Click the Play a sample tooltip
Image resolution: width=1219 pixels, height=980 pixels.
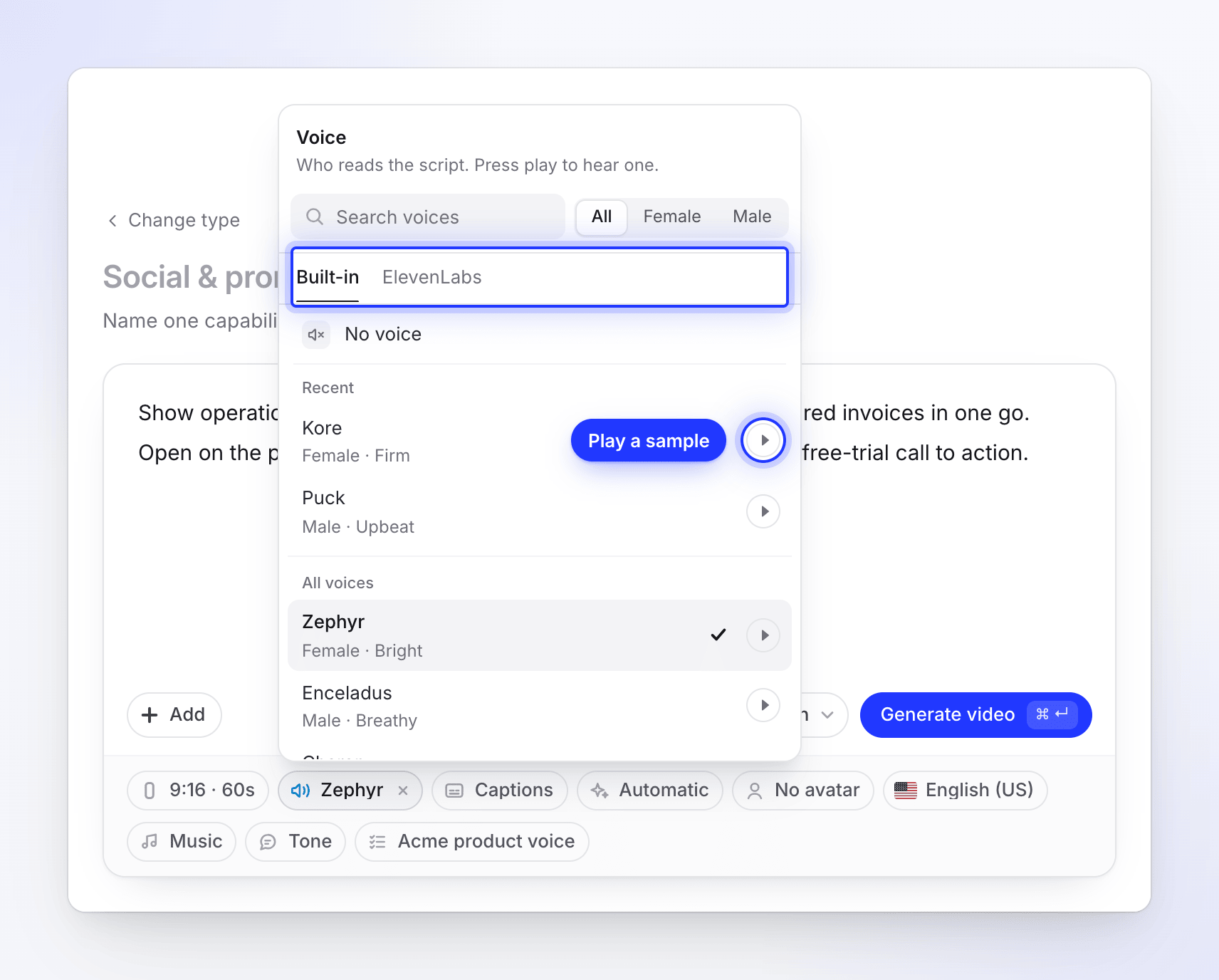tap(649, 440)
